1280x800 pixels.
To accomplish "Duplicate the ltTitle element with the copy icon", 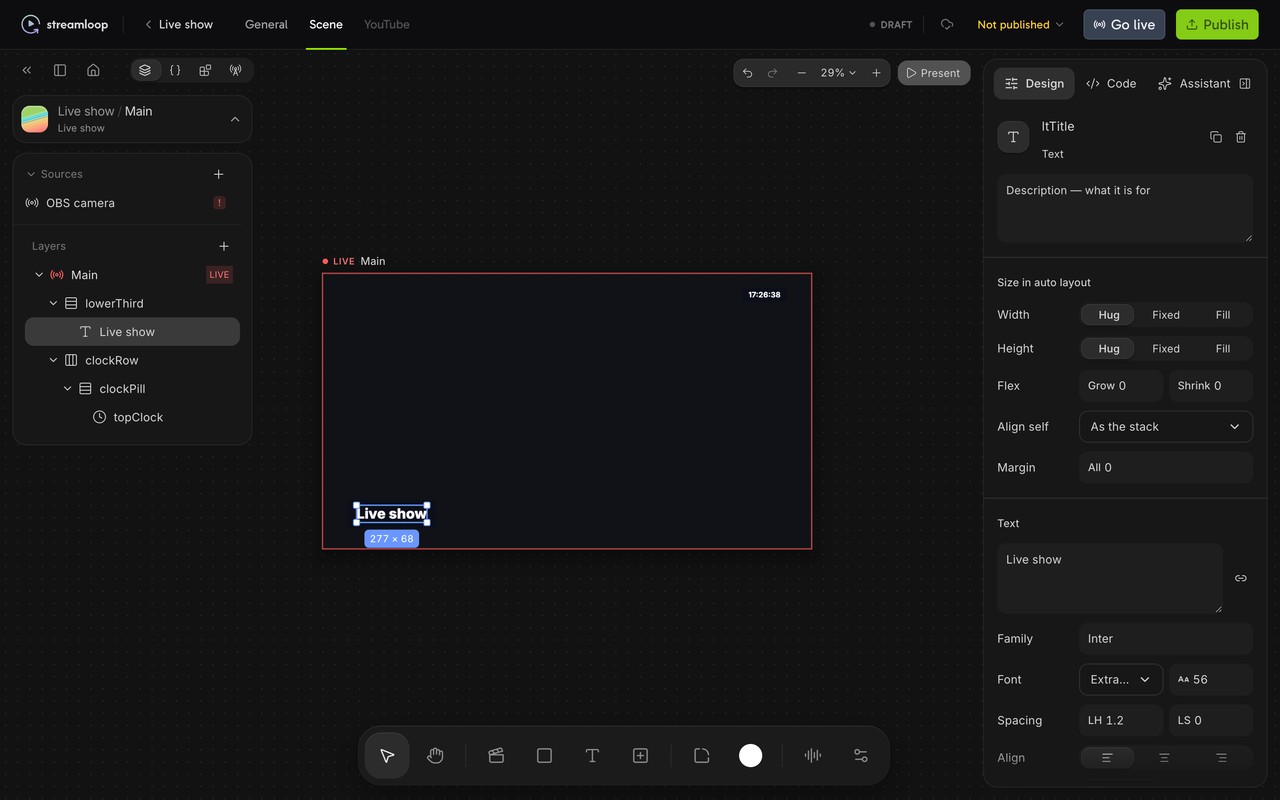I will tap(1215, 137).
